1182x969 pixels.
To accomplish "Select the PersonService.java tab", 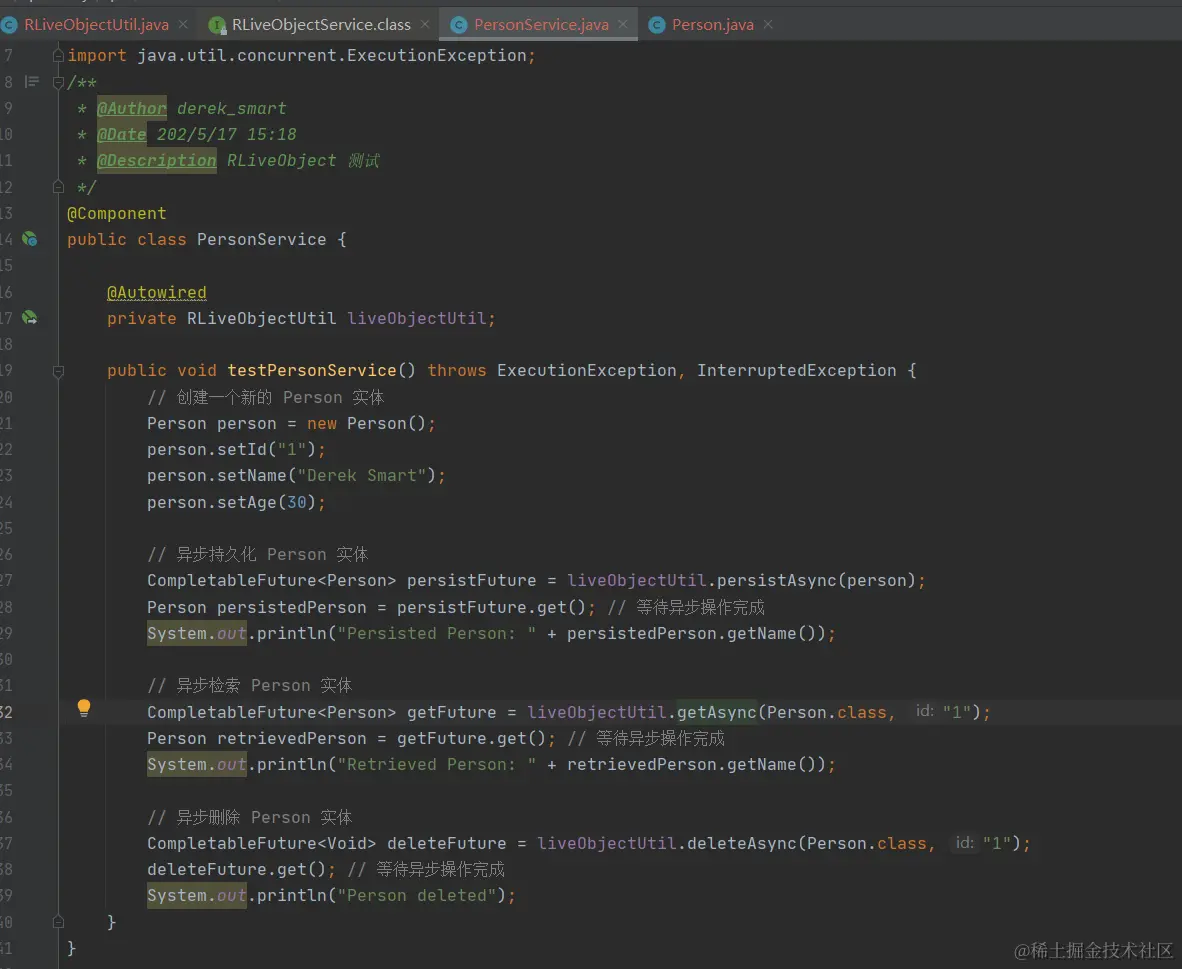I will pyautogui.click(x=541, y=25).
